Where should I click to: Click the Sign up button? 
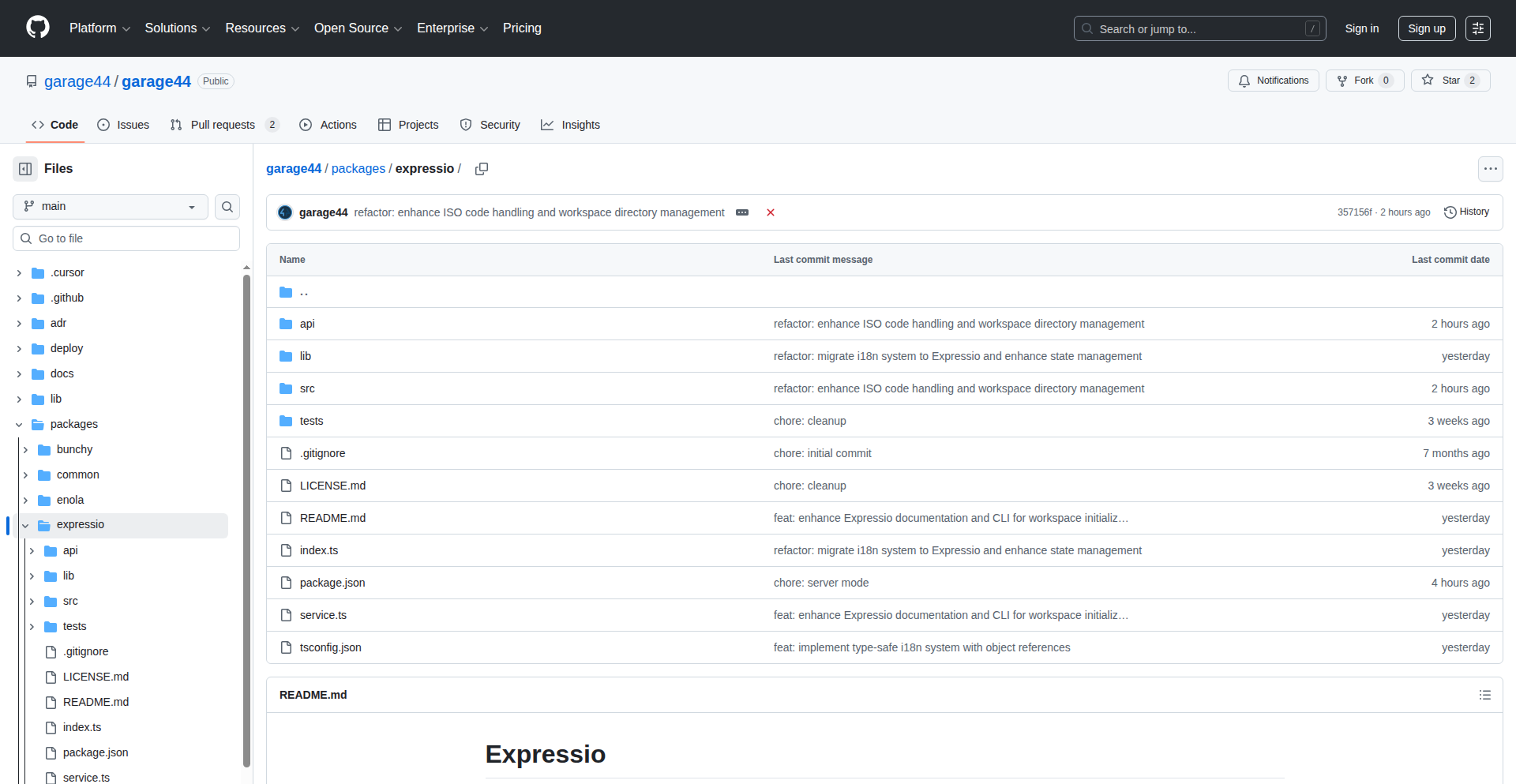pos(1426,28)
